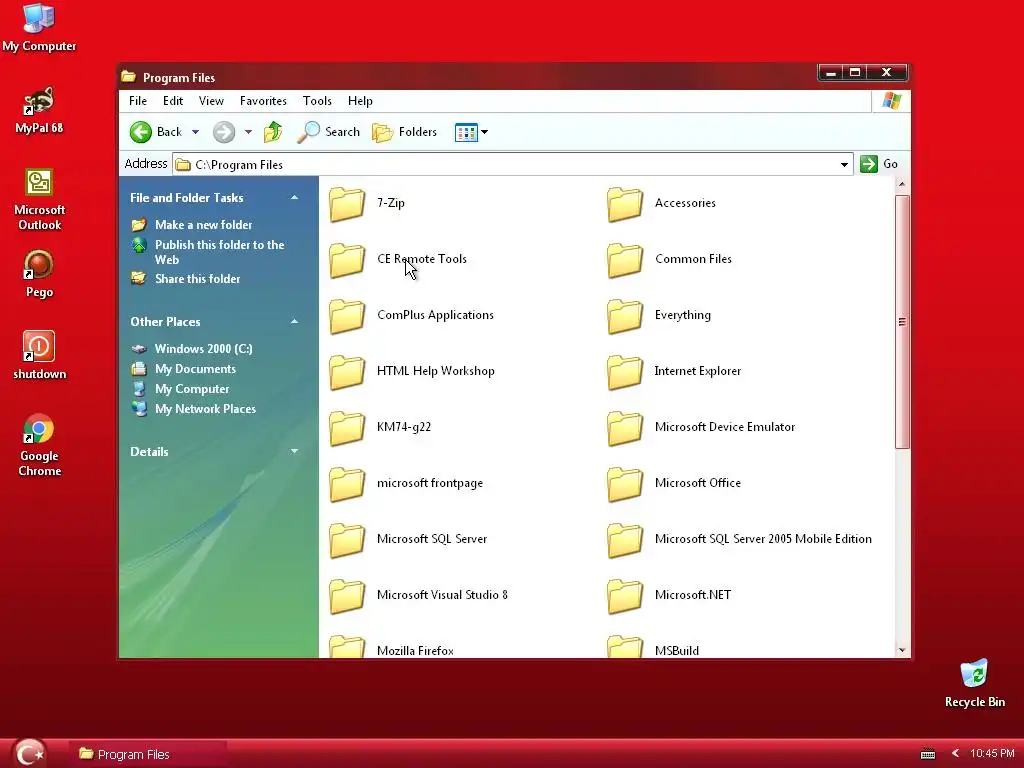
Task: Select the KM74-g22 folder icon
Action: pyautogui.click(x=347, y=428)
